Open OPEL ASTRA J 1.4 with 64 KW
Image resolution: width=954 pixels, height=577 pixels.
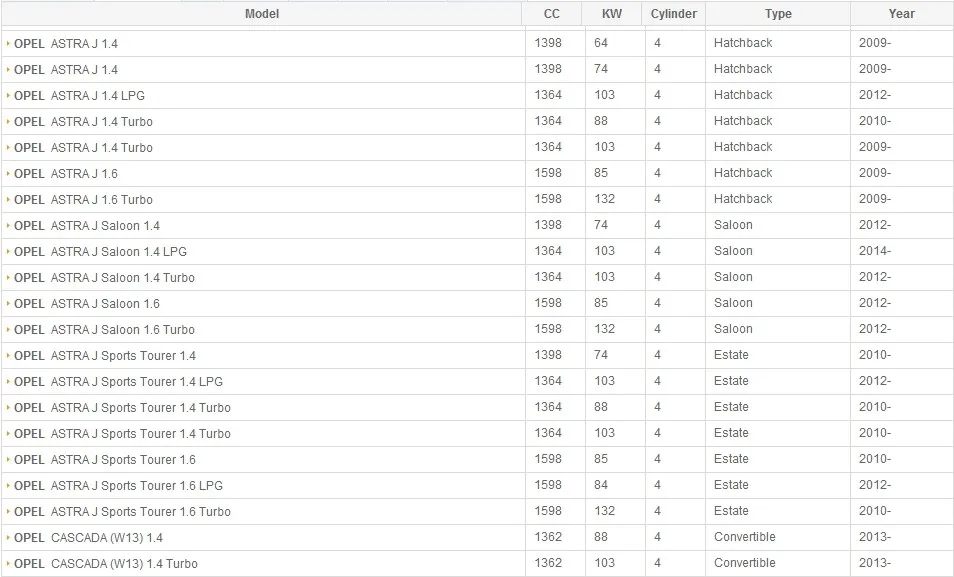click(x=66, y=44)
